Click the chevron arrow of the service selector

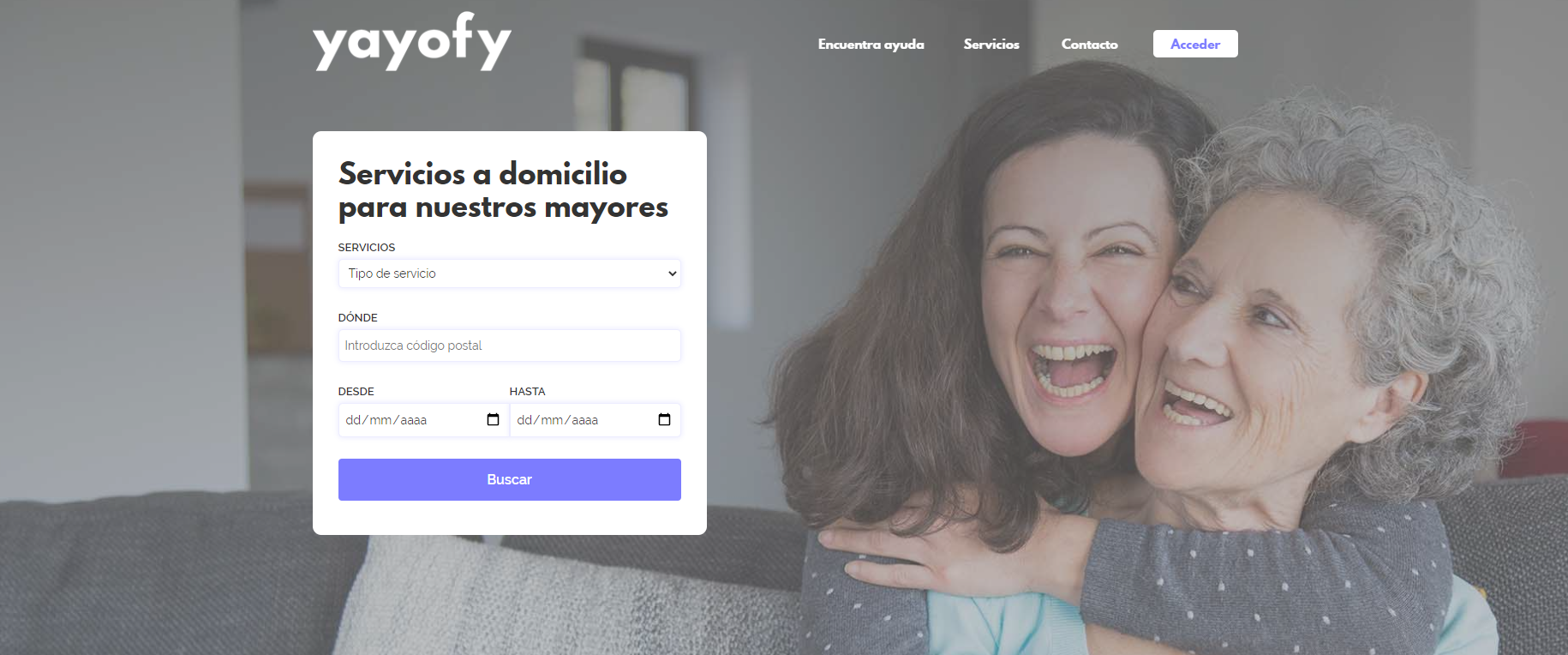(673, 273)
